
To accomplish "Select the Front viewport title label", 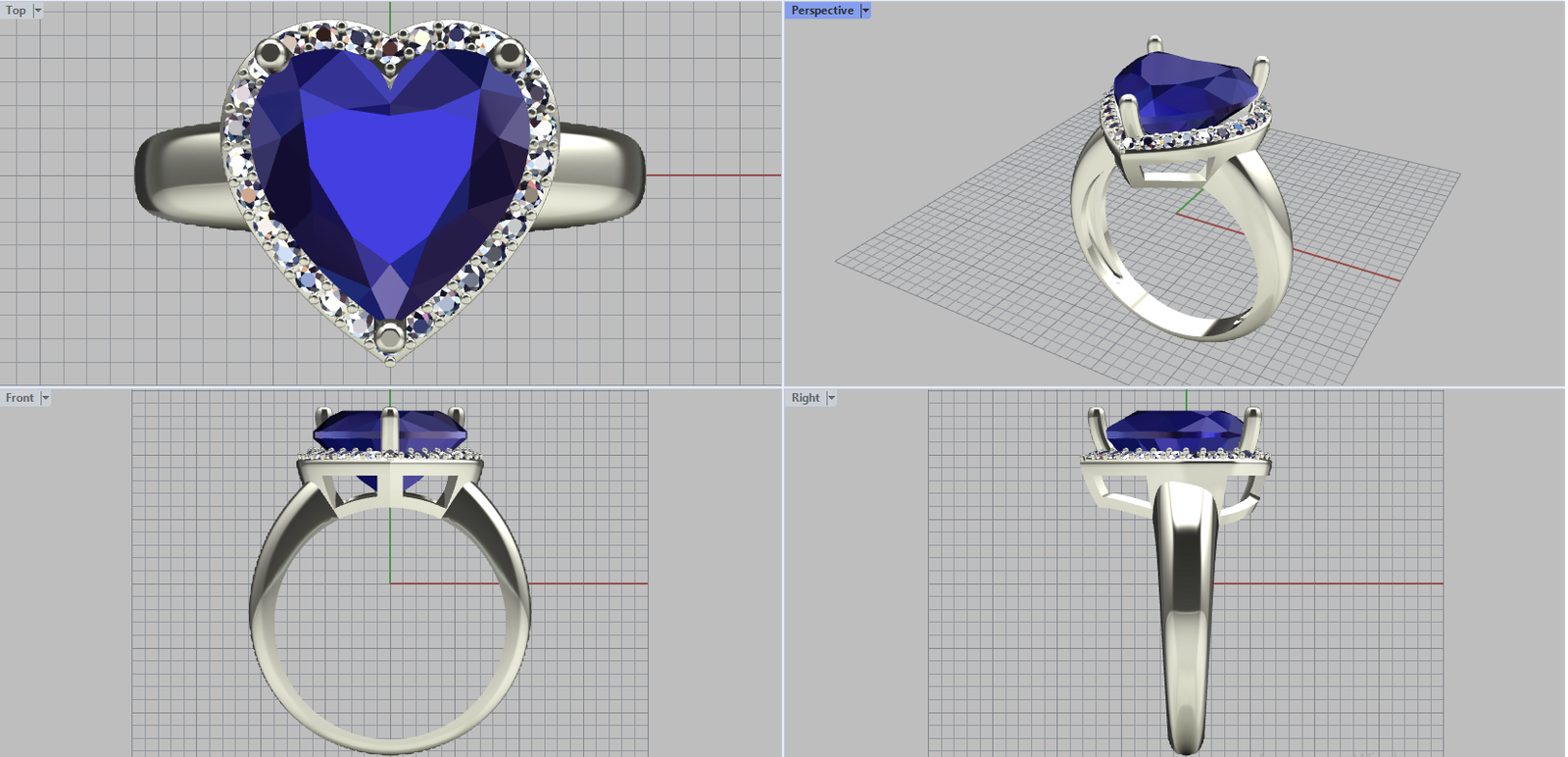I will pyautogui.click(x=20, y=398).
